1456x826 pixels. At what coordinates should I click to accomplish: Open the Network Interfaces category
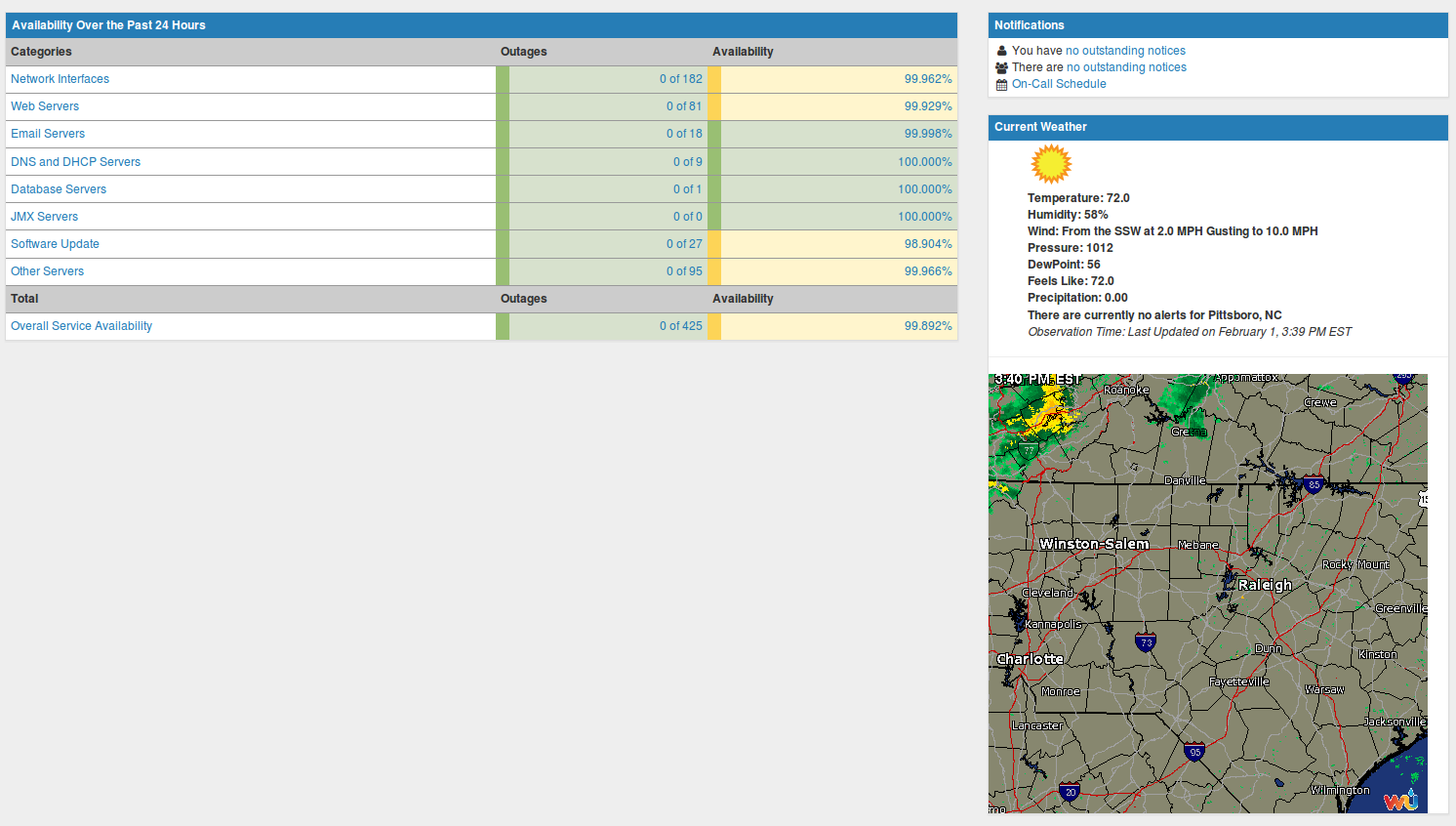tap(60, 79)
